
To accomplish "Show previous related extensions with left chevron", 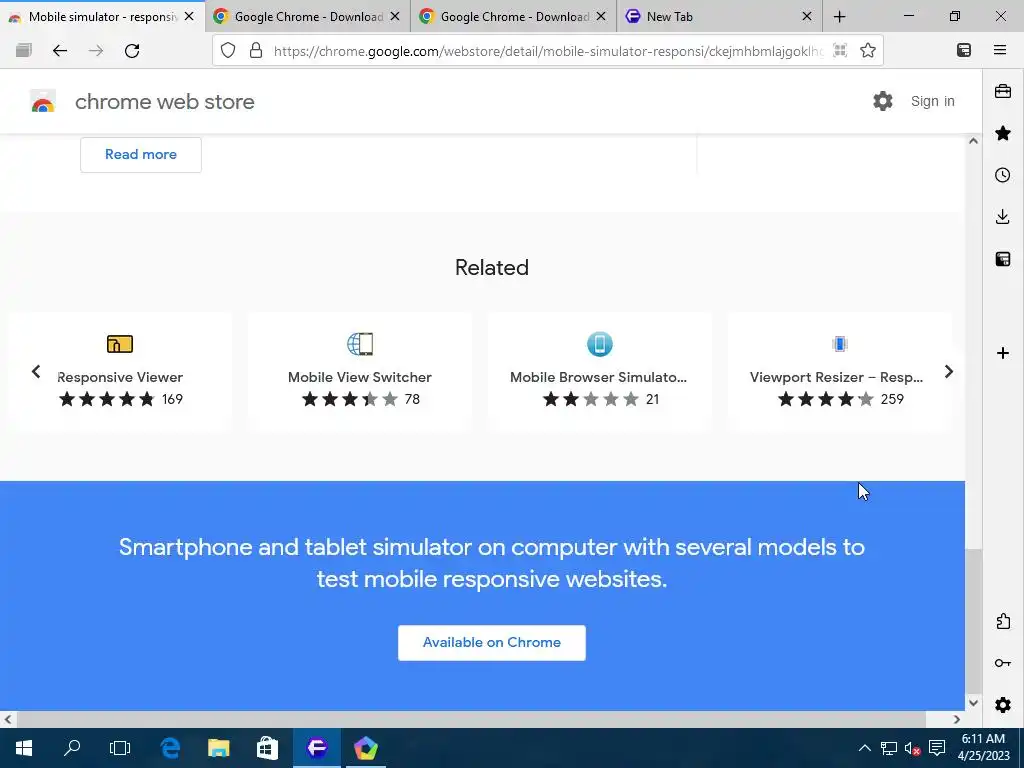I will [36, 372].
